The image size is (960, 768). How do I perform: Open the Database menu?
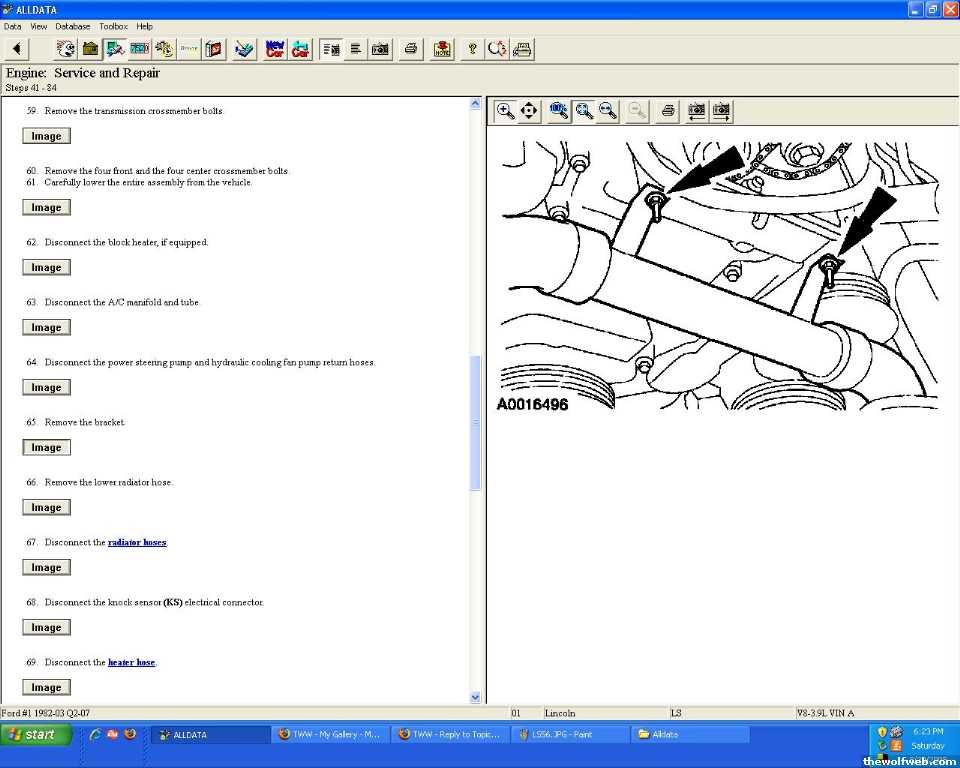coord(72,26)
